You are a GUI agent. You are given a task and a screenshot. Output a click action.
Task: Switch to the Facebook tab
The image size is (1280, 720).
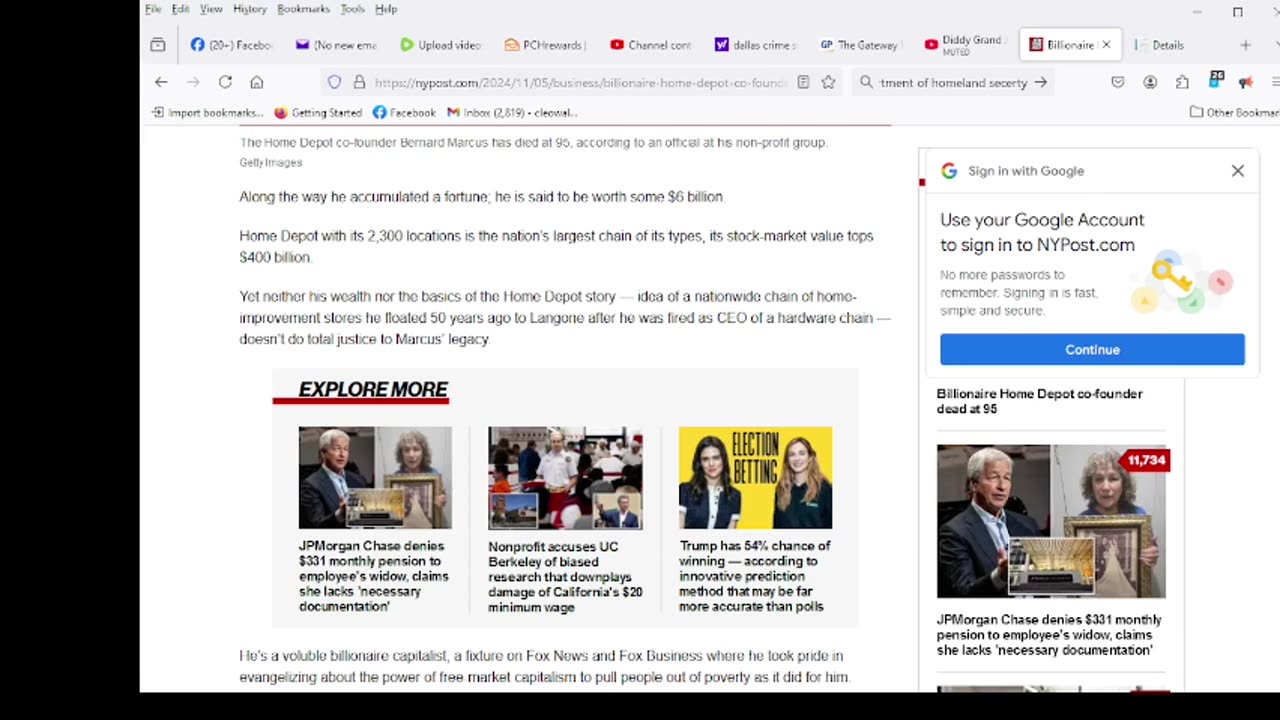(x=231, y=45)
